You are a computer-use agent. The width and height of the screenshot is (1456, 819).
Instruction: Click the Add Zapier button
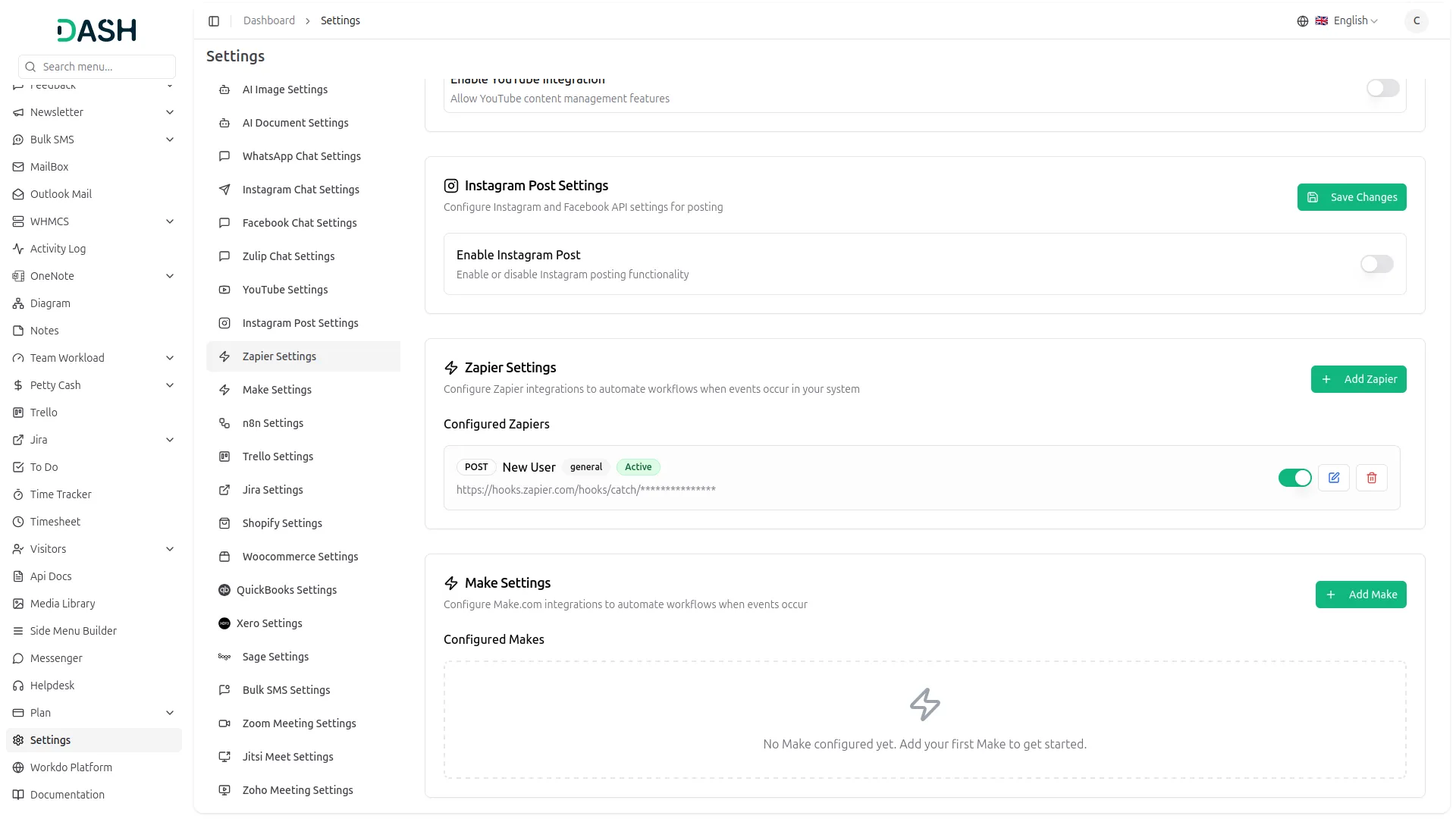pos(1358,379)
